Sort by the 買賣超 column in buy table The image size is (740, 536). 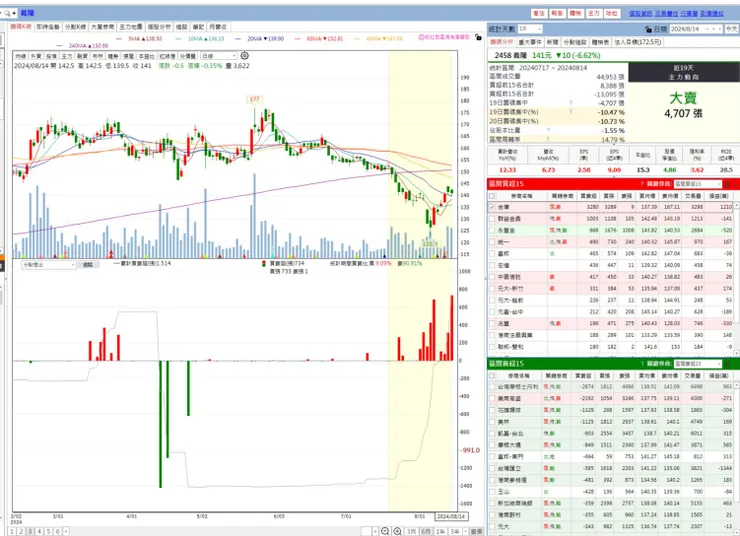pos(589,195)
